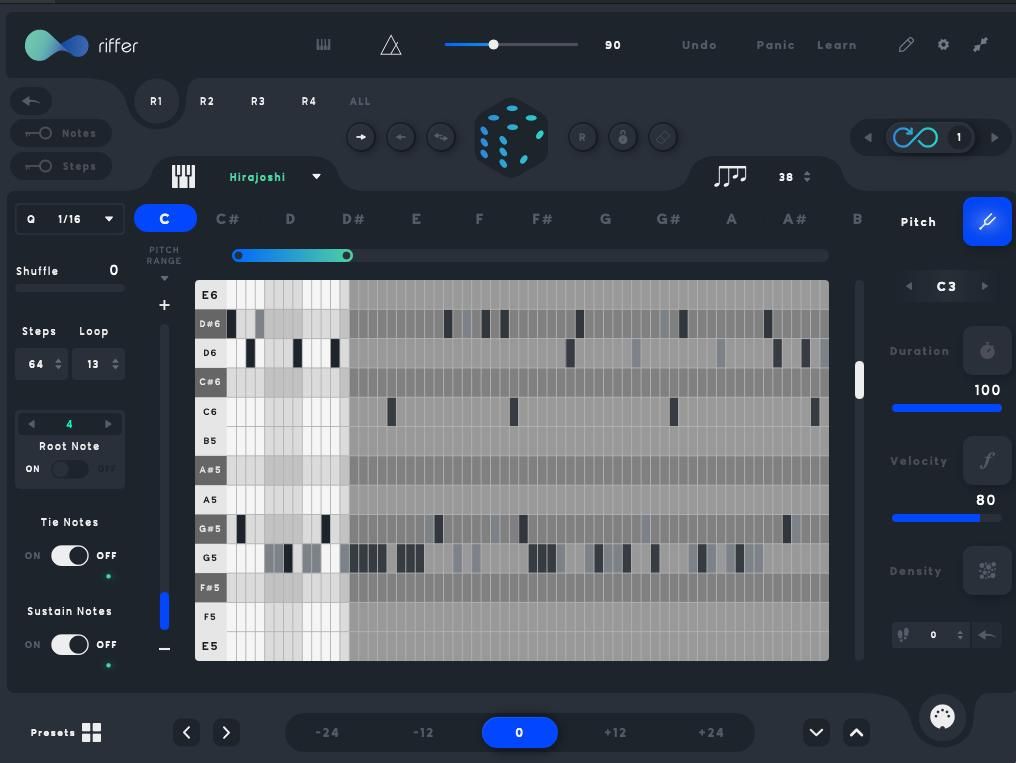Go to the previous preset arrow
Image resolution: width=1016 pixels, height=763 pixels.
(x=187, y=733)
